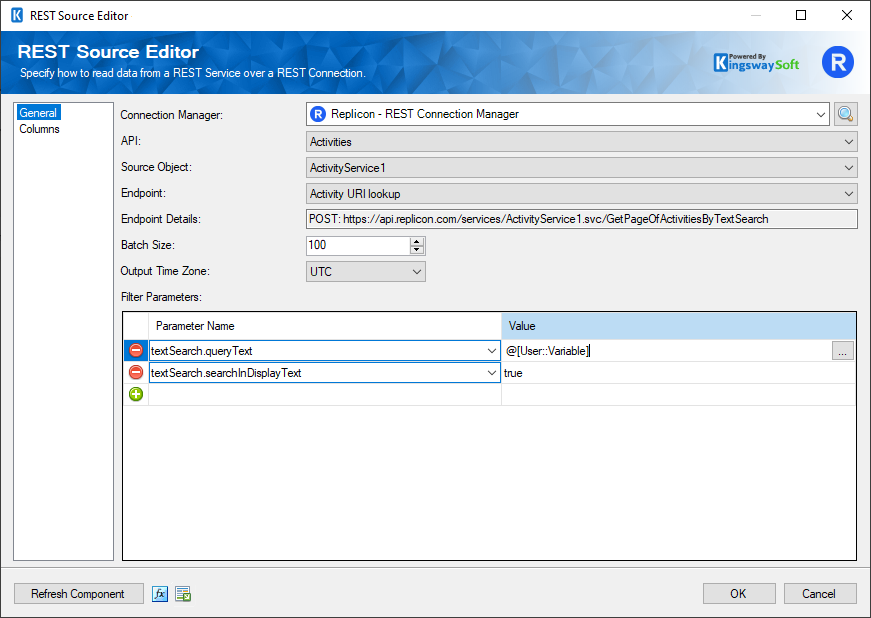Click the Refresh Component button
871x618 pixels.
pyautogui.click(x=78, y=594)
